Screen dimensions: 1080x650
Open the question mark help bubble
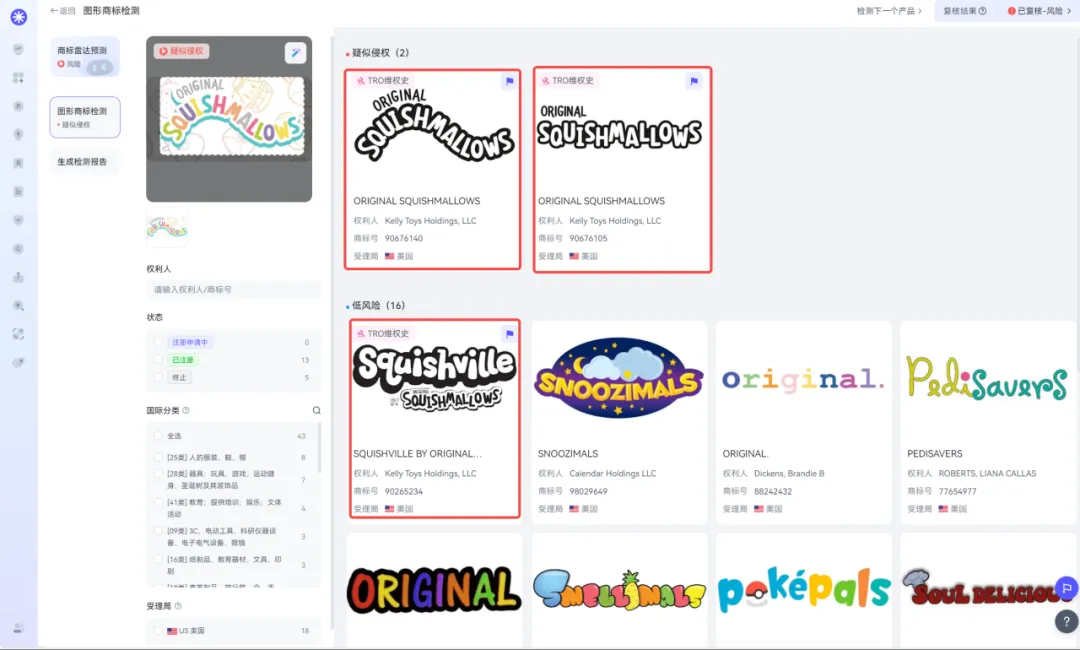coord(1066,620)
